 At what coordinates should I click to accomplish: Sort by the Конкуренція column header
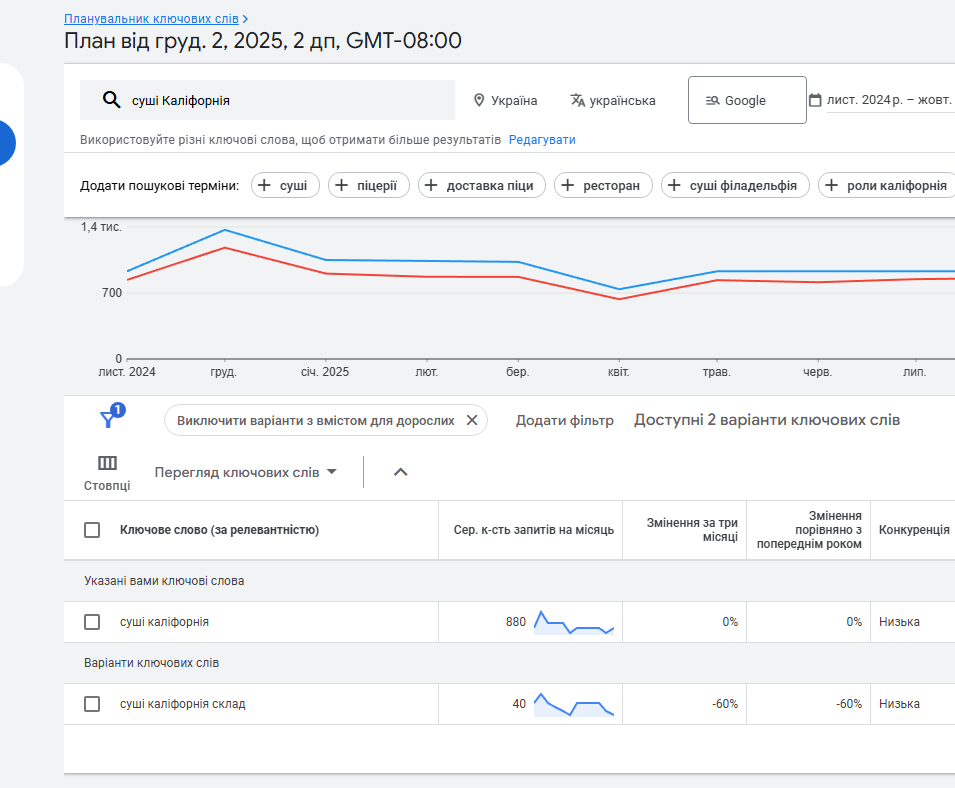[913, 530]
